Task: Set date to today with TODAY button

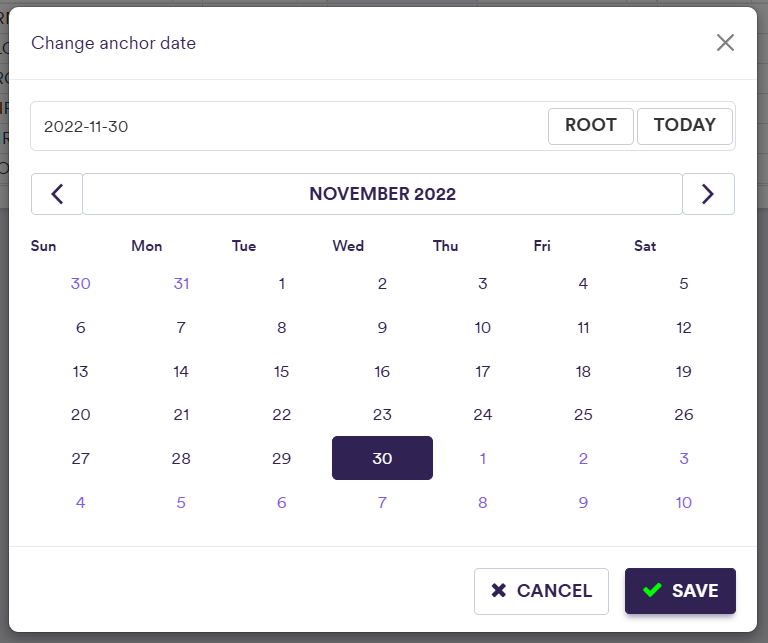Action: point(684,126)
